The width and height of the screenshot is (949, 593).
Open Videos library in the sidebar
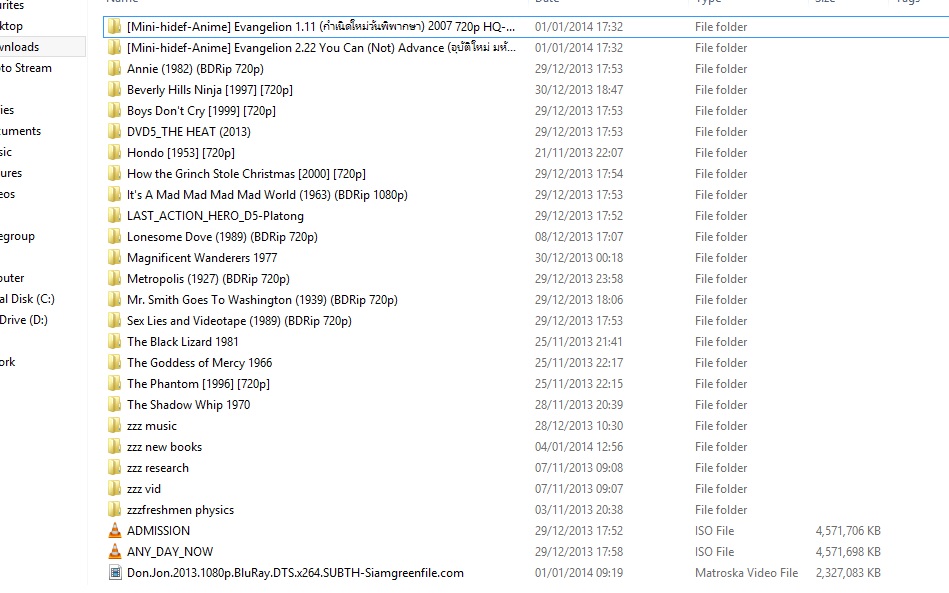(x=7, y=194)
